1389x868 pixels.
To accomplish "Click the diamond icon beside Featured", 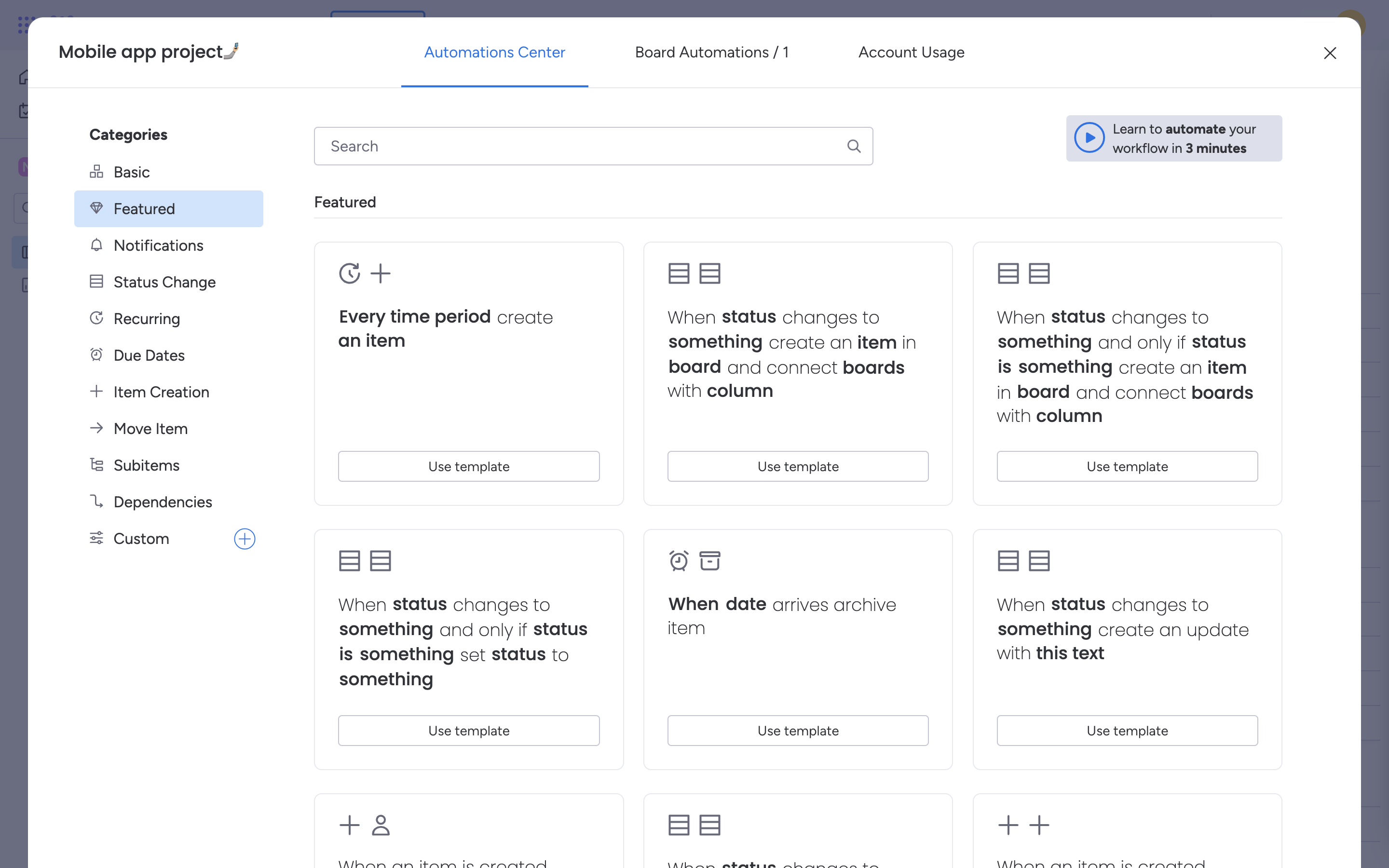I will [x=96, y=208].
